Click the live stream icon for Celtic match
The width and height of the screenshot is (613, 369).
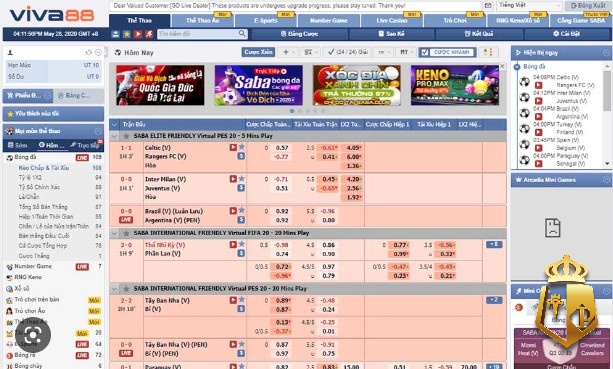click(233, 147)
